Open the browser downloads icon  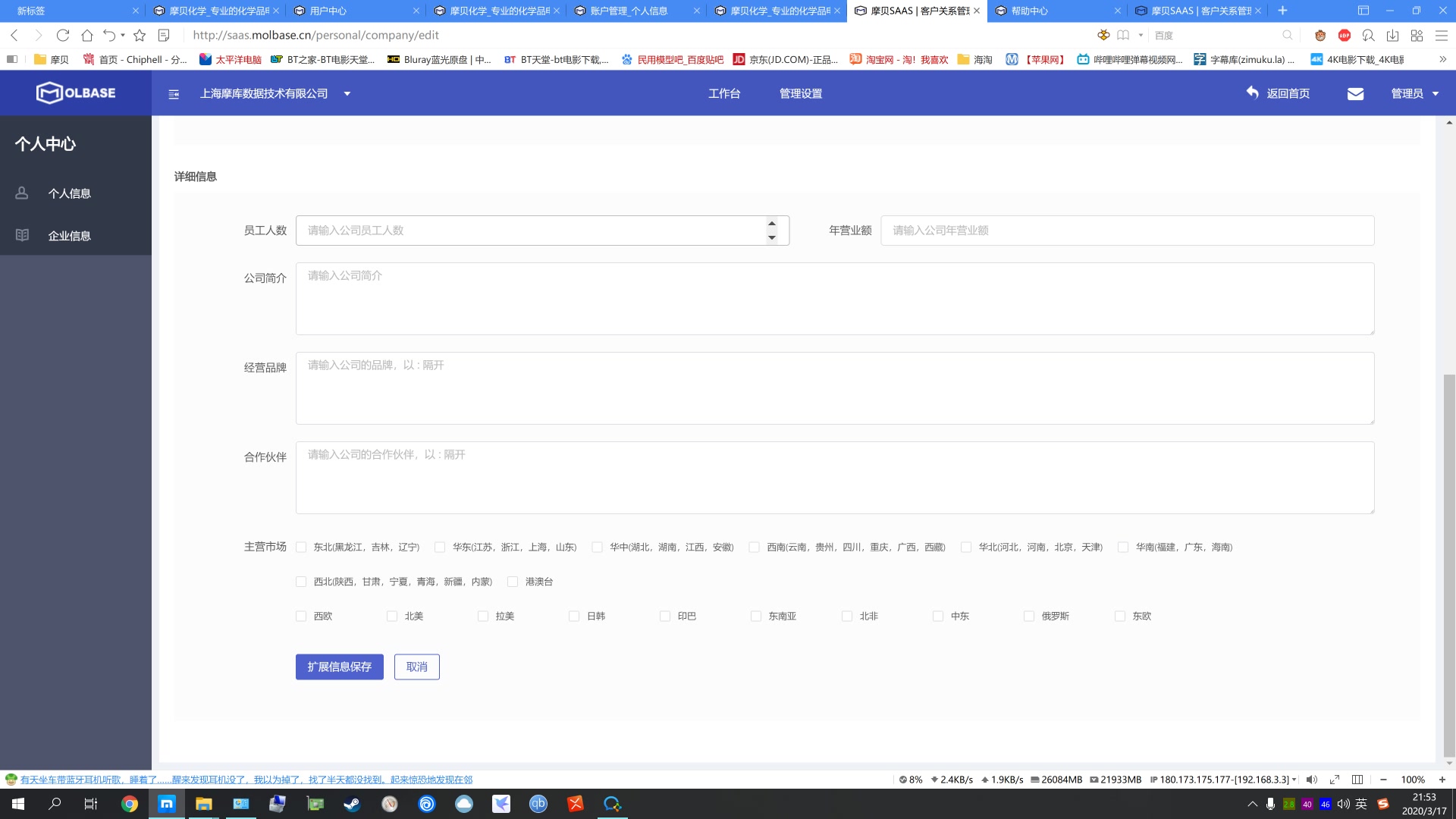(x=1392, y=35)
